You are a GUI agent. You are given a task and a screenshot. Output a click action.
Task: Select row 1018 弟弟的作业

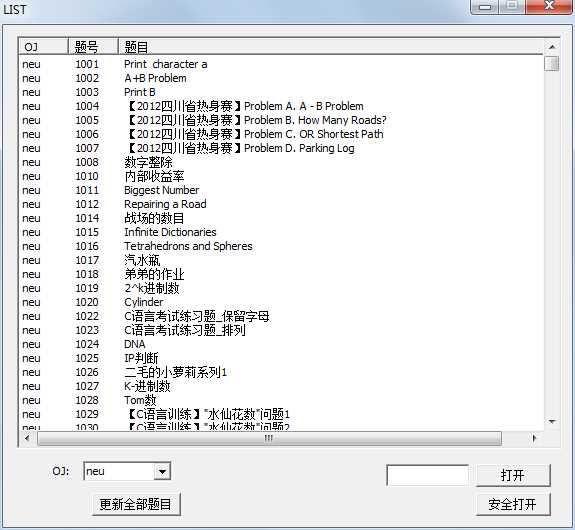click(281, 274)
